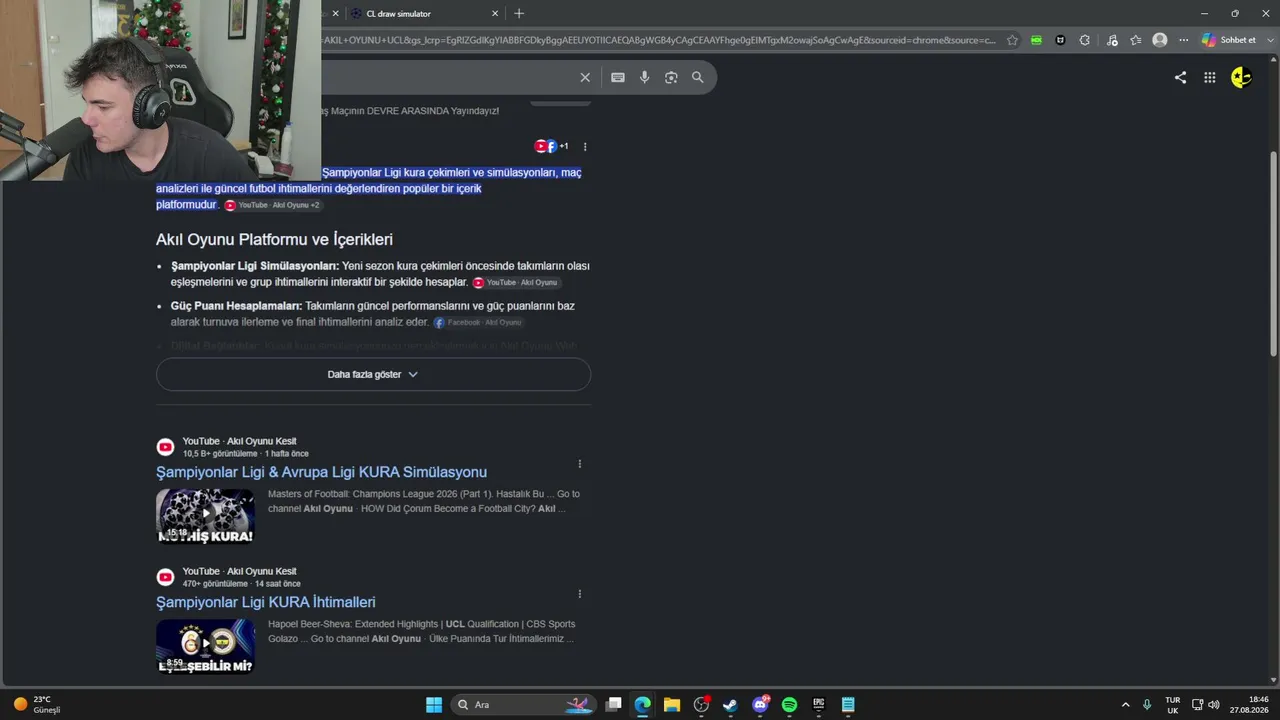This screenshot has width=1280, height=720.
Task: Open the media control music icon
Action: coord(1112,40)
